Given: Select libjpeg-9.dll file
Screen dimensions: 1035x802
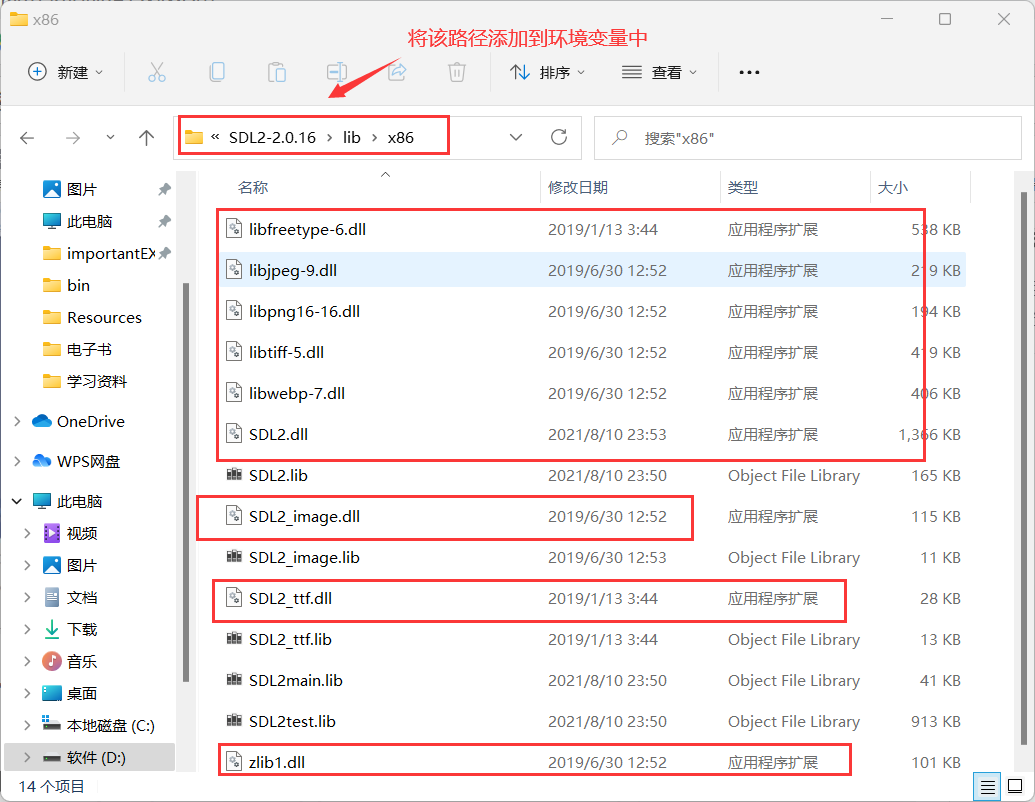Looking at the screenshot, I should 292,271.
